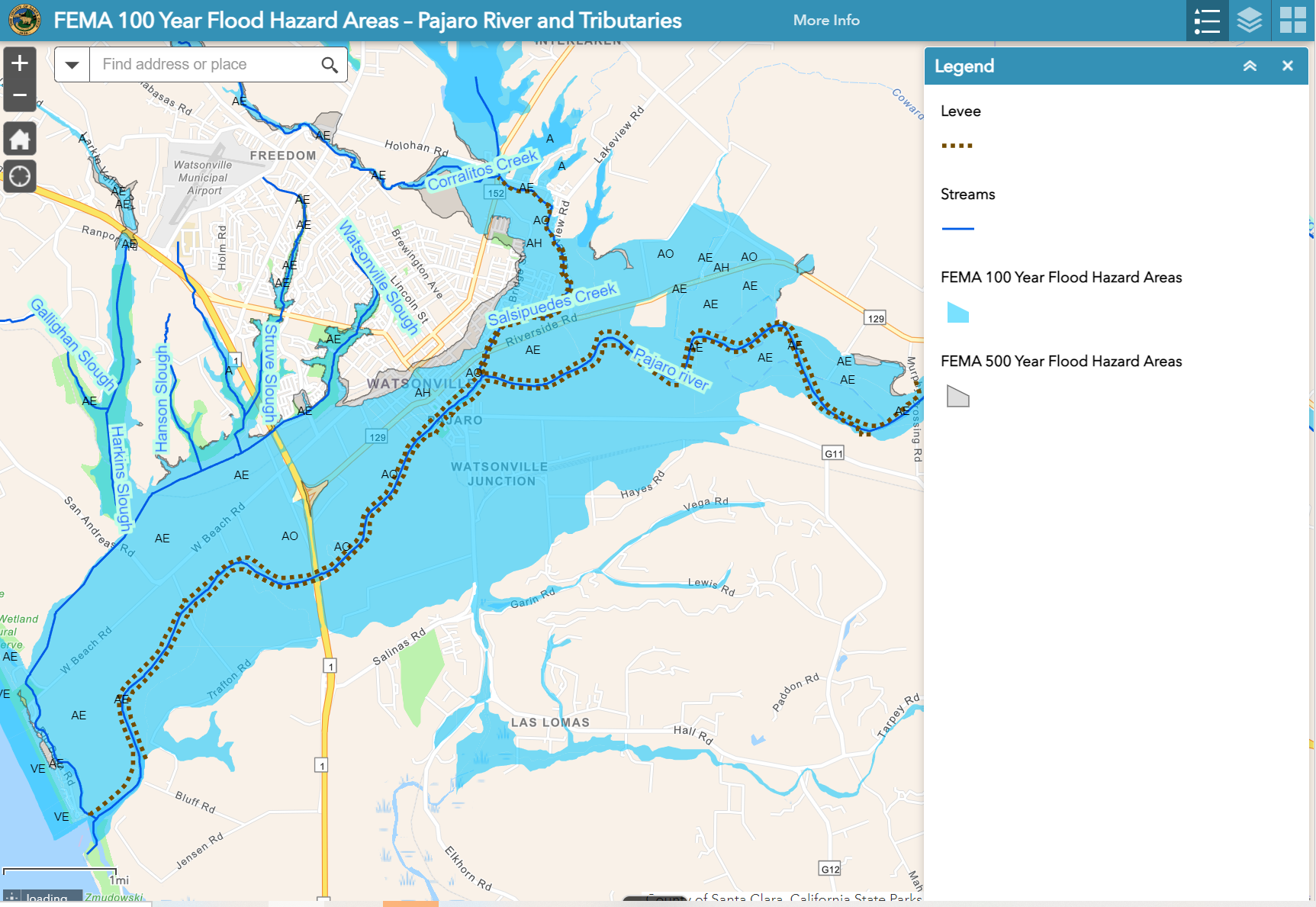Return to default map extent home button

20,139
